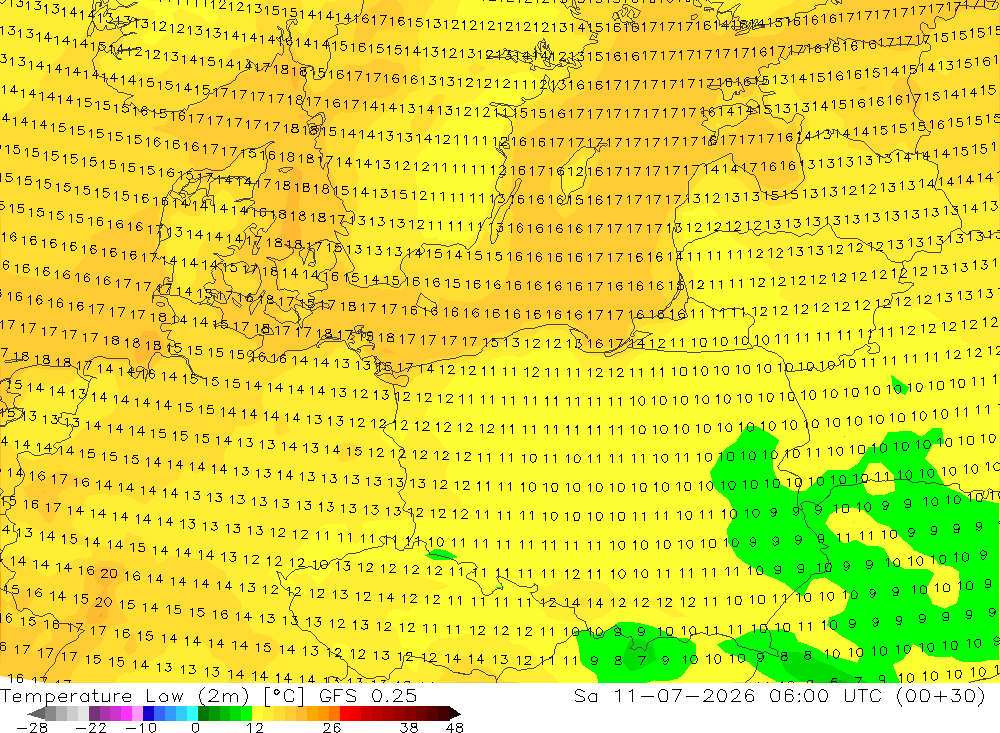
Task: Click the dark blue swatch above the -10 label
Action: click(149, 713)
